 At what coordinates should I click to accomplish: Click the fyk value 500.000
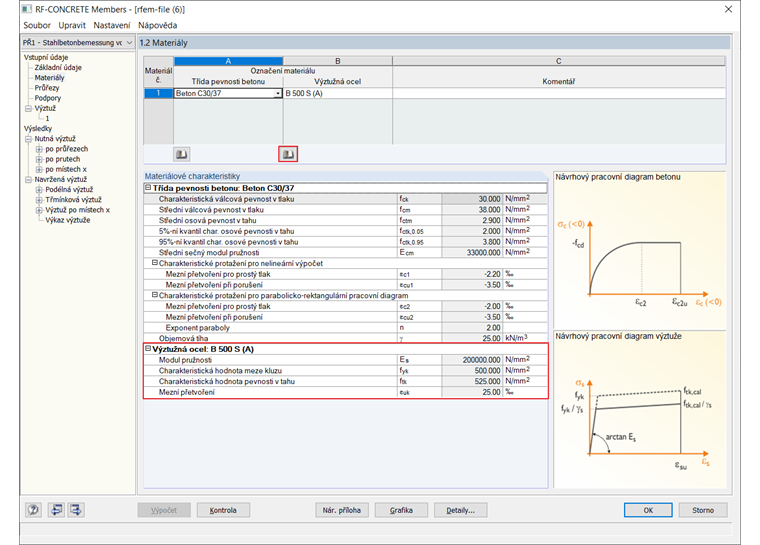click(x=473, y=370)
